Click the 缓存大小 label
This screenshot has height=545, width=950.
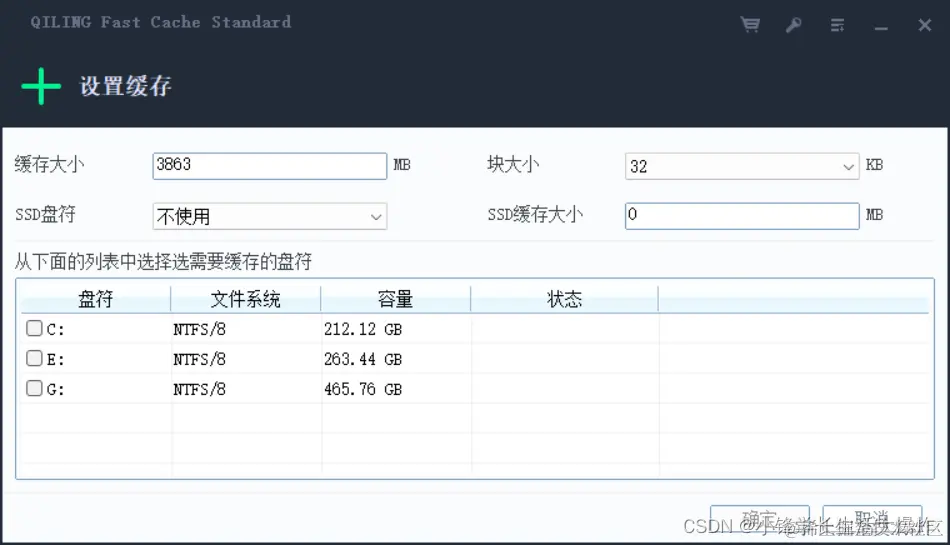pos(50,164)
